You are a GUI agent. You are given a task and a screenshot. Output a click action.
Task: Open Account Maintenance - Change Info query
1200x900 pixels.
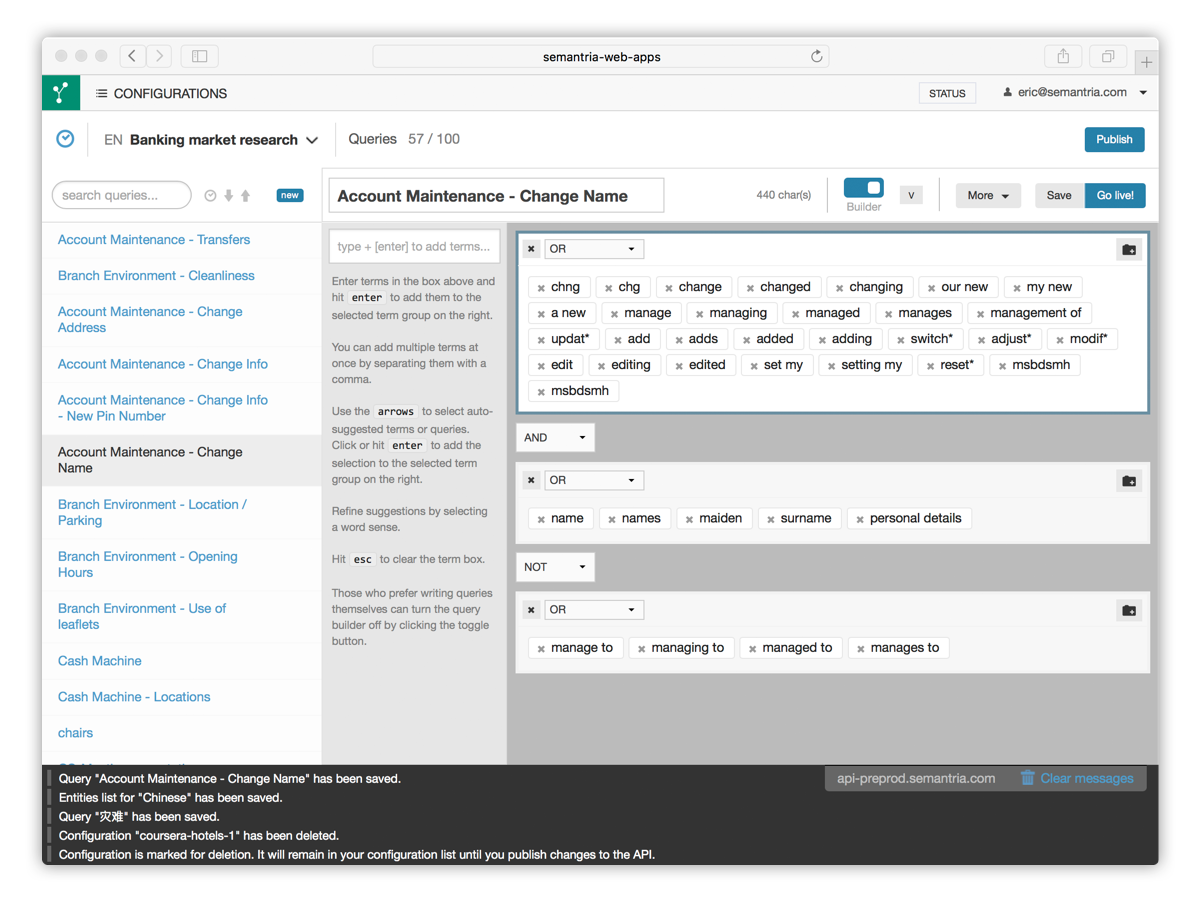pos(163,364)
